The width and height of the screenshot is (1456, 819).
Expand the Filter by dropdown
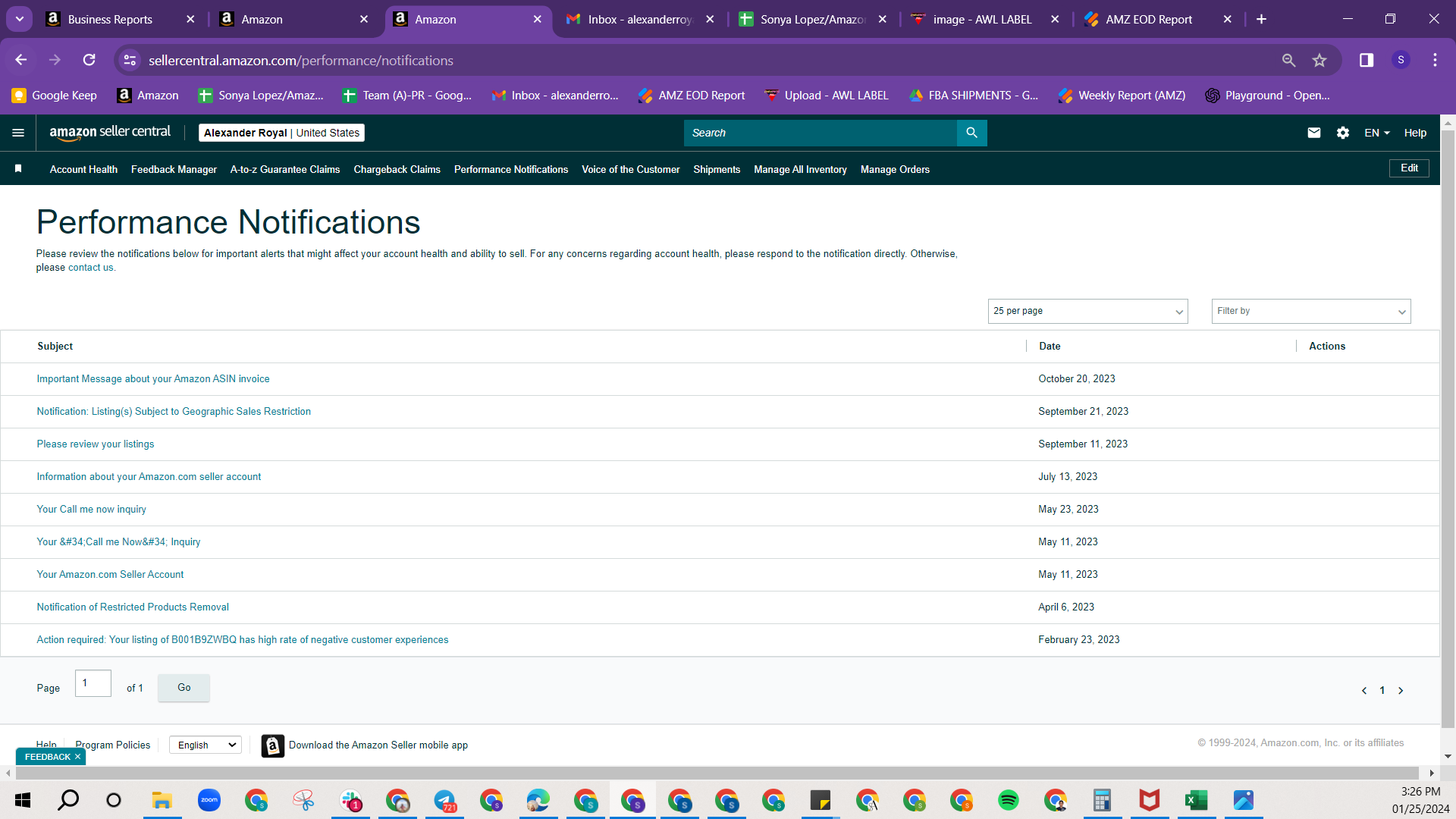[x=1310, y=311]
